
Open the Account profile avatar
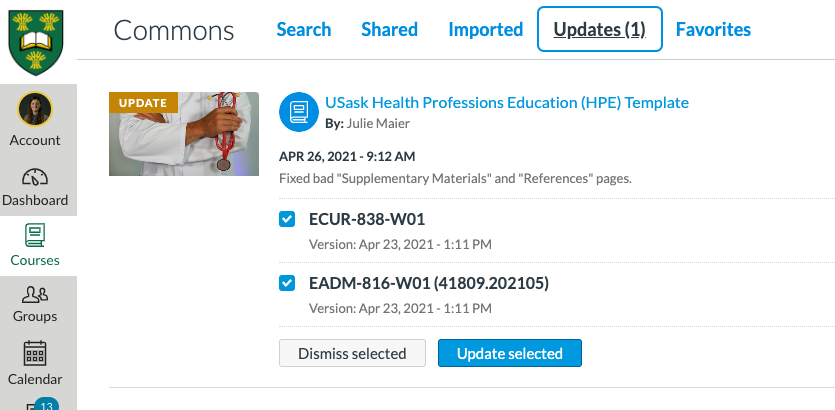coord(35,109)
